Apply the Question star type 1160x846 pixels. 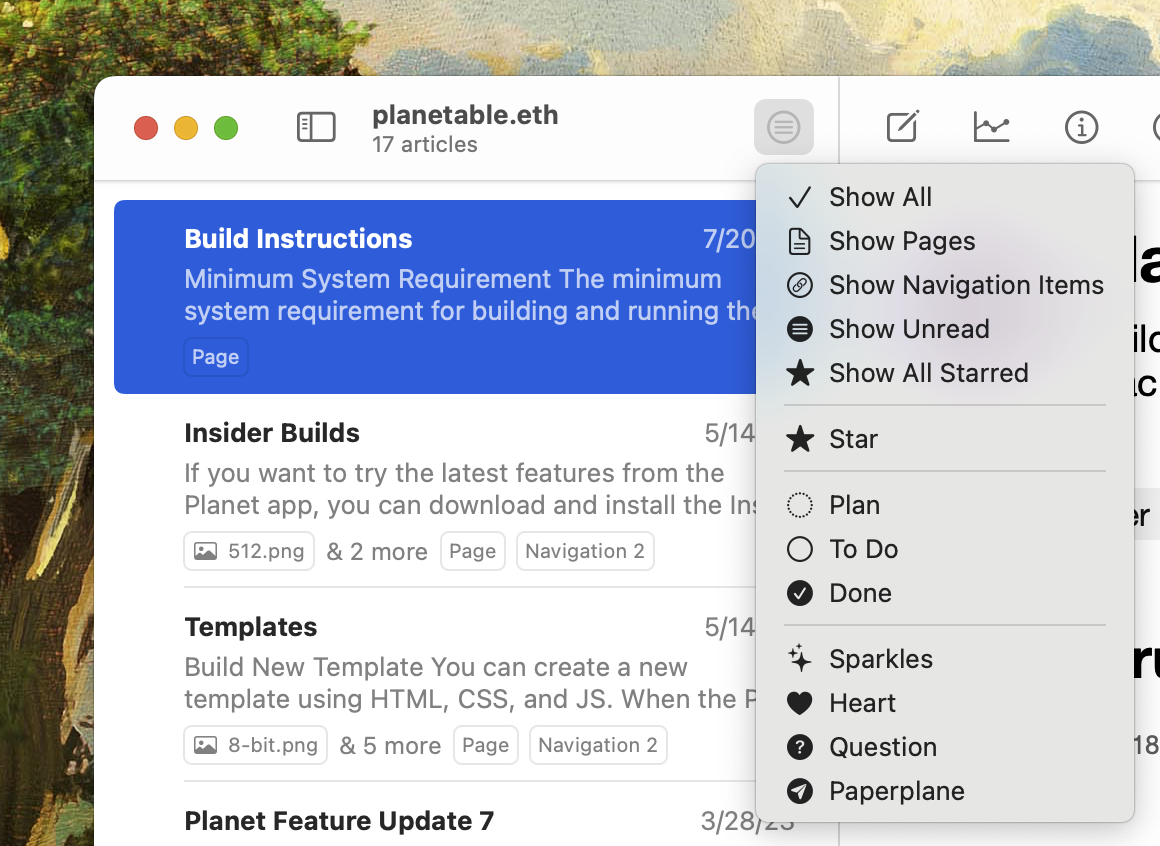[882, 747]
